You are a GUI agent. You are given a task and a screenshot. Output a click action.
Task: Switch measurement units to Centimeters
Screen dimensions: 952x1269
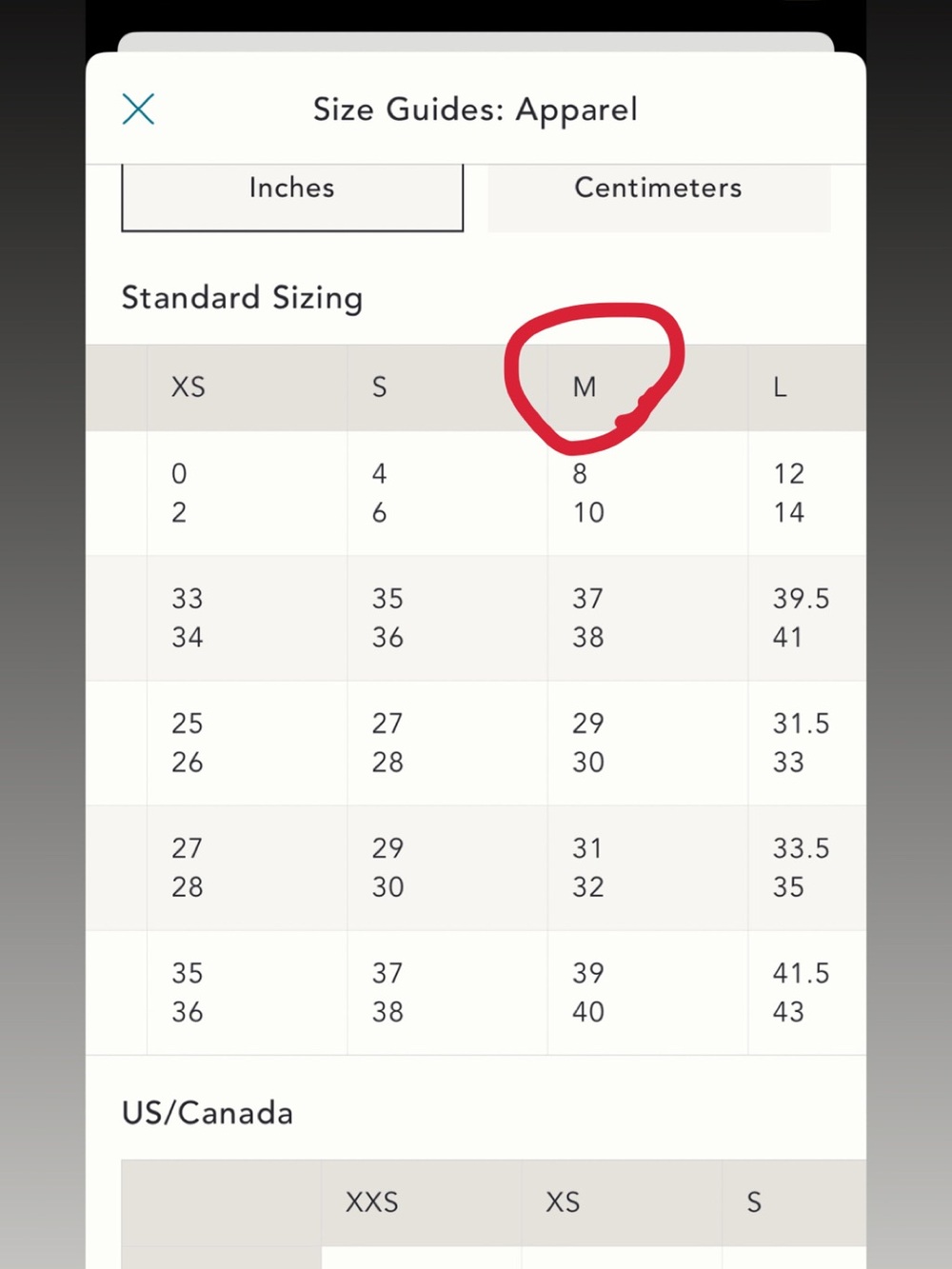[659, 195]
